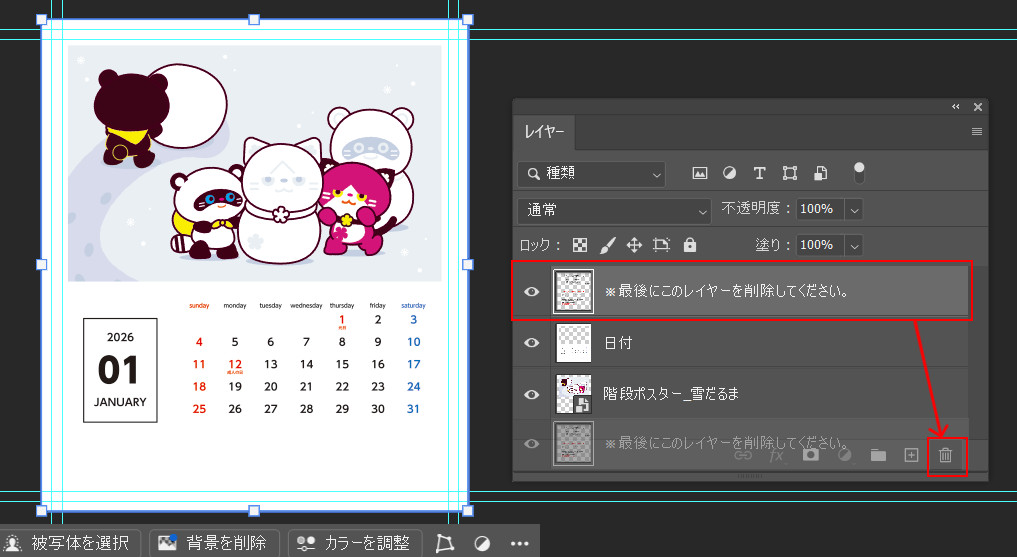Click the create new layer plus icon

(911, 455)
